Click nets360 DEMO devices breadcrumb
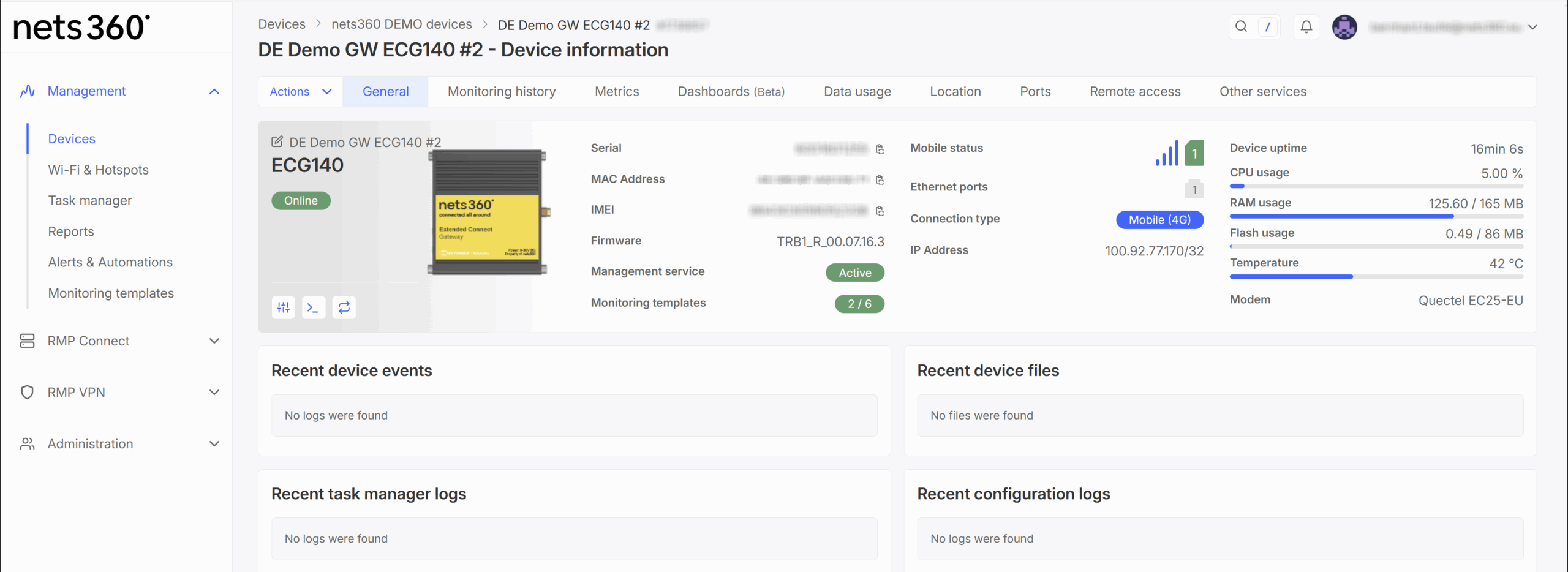 click(x=401, y=24)
